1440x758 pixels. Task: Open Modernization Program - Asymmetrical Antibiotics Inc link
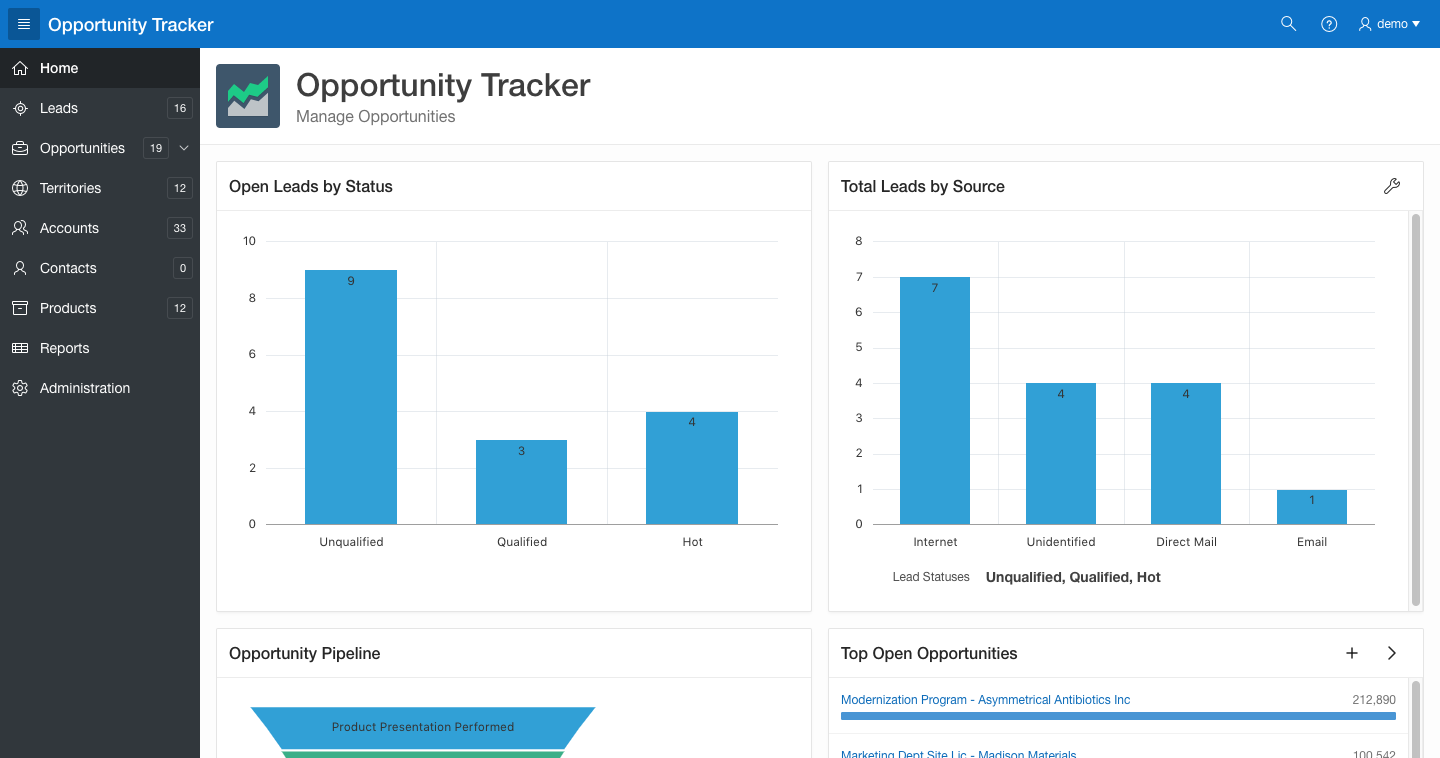[x=985, y=700]
